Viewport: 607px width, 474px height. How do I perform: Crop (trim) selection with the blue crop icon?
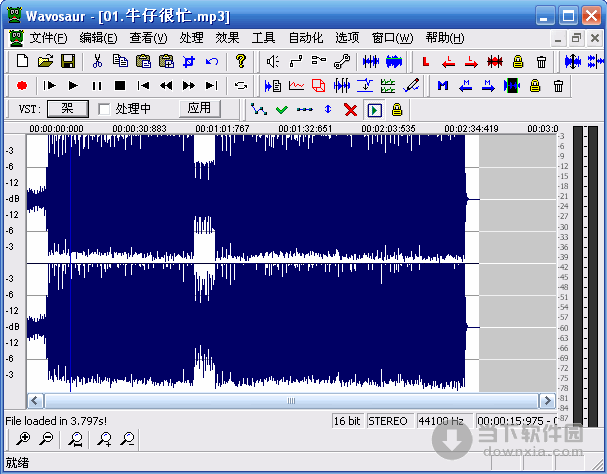coord(189,61)
